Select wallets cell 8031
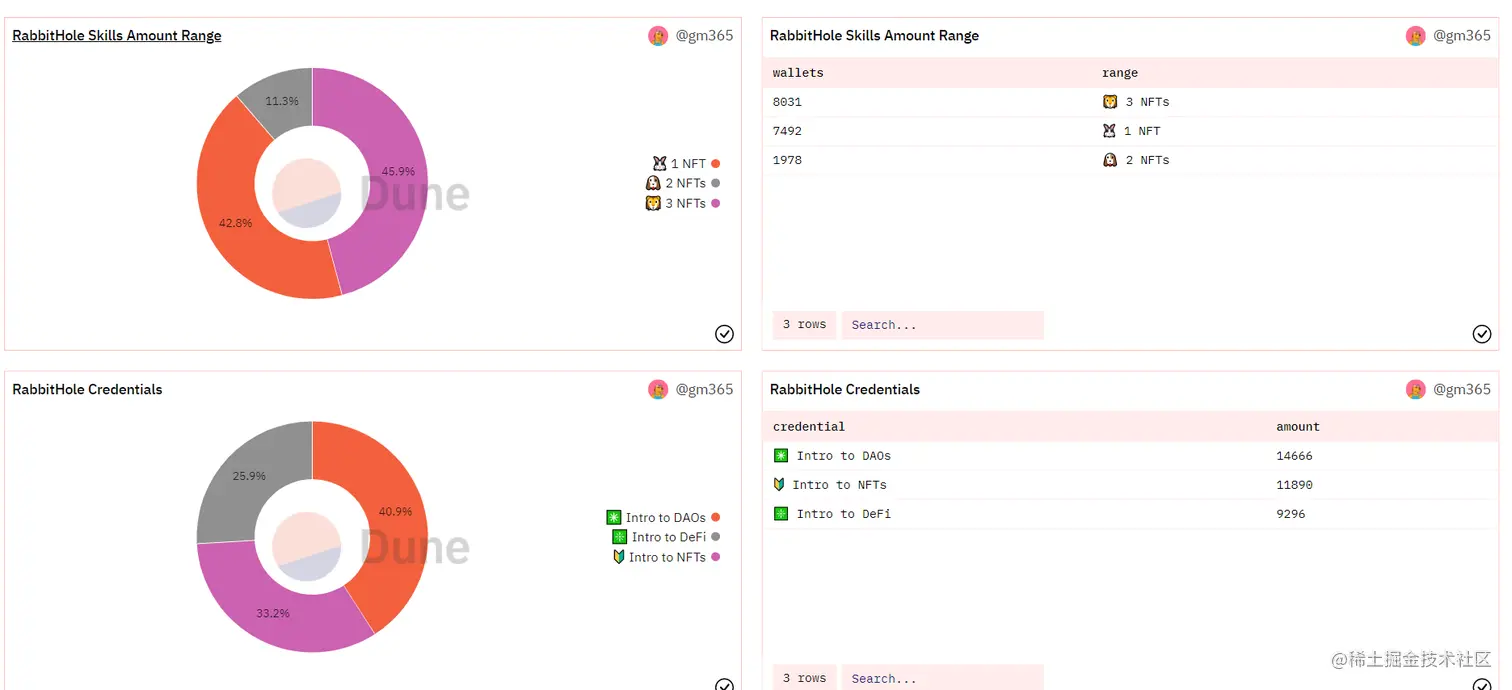 tap(787, 102)
